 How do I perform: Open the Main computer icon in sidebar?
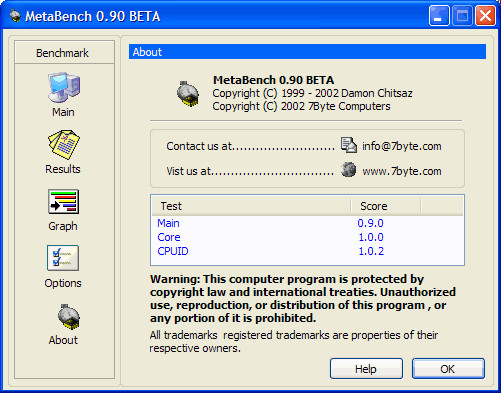coord(64,87)
